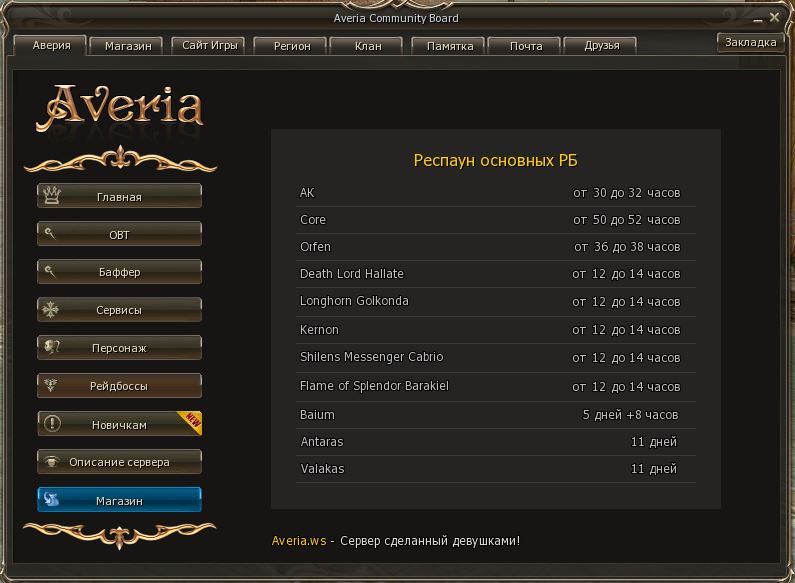
Task: Click the cross icon on Сервисы button
Action: pyautogui.click(x=51, y=309)
